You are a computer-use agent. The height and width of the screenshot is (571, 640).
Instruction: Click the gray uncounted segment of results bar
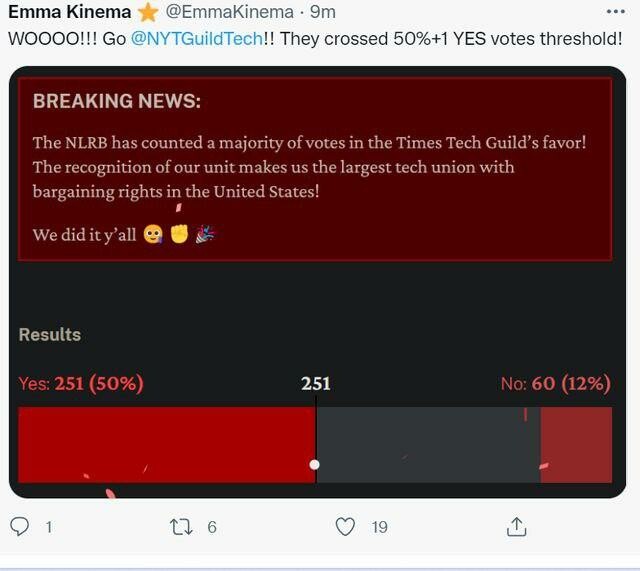(x=428, y=444)
